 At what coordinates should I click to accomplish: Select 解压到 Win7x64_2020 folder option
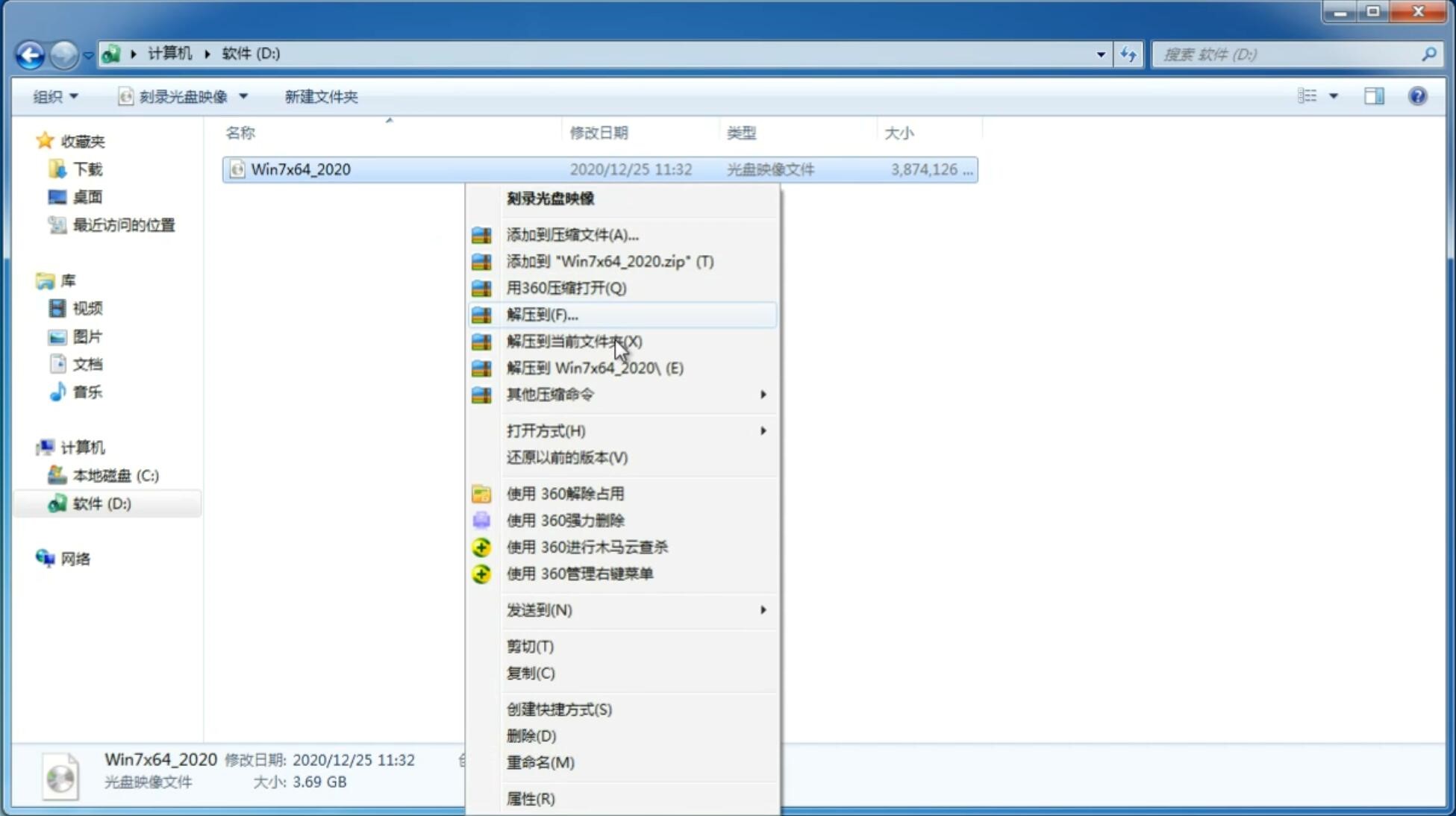(595, 367)
